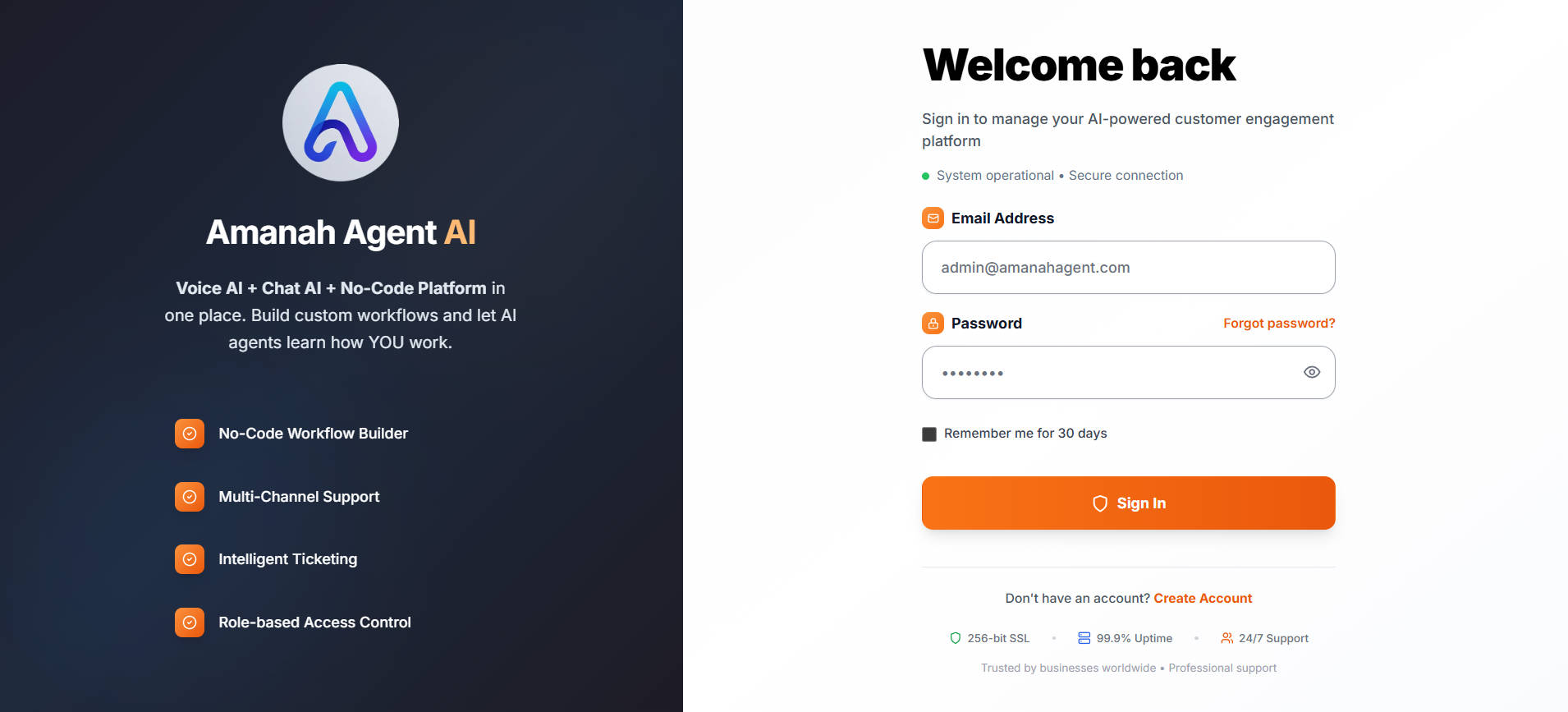This screenshot has height=712, width=1568.
Task: Click the 256-bit SSL shield icon
Action: click(955, 638)
